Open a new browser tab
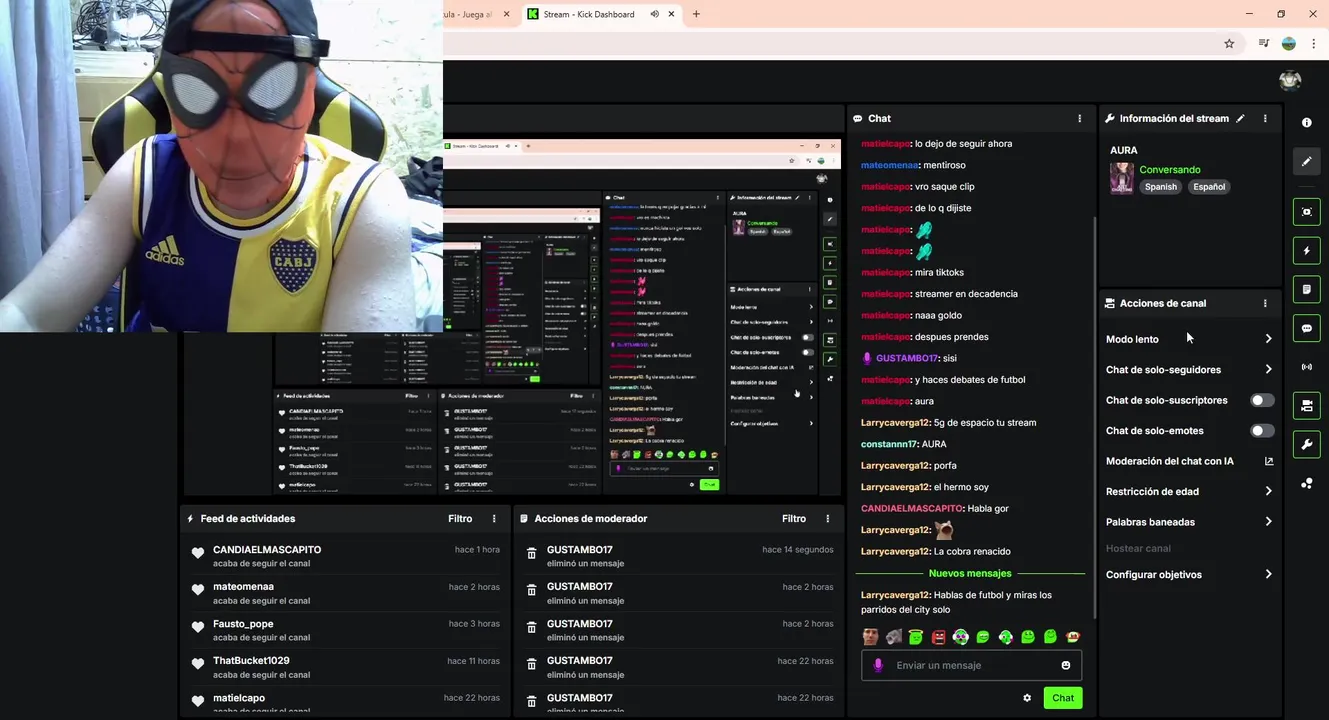Viewport: 1329px width, 720px height. tap(696, 14)
